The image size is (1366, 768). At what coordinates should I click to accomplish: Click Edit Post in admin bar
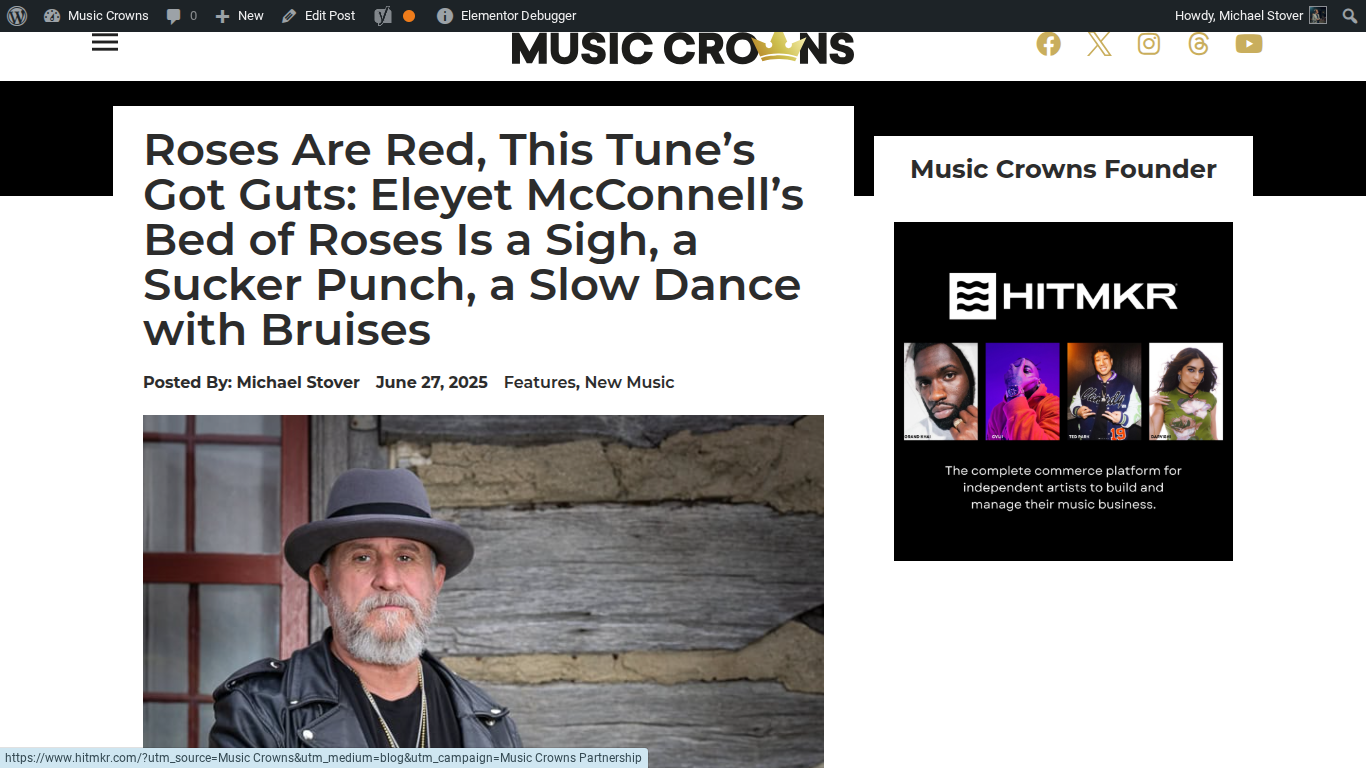coord(319,16)
